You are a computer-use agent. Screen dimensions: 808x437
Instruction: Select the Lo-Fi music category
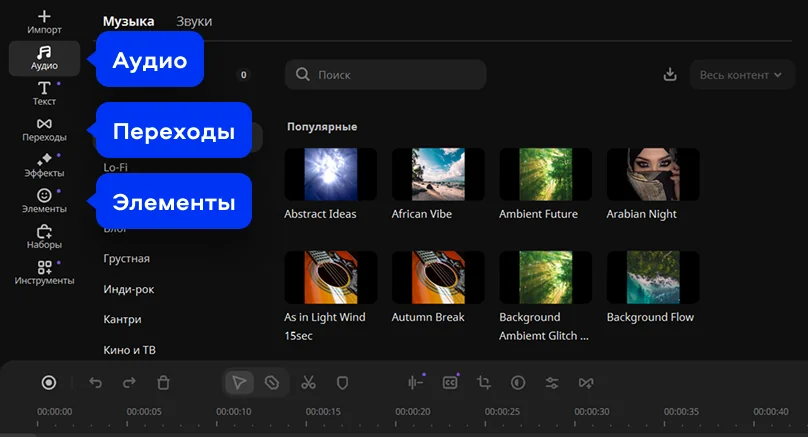pos(115,167)
